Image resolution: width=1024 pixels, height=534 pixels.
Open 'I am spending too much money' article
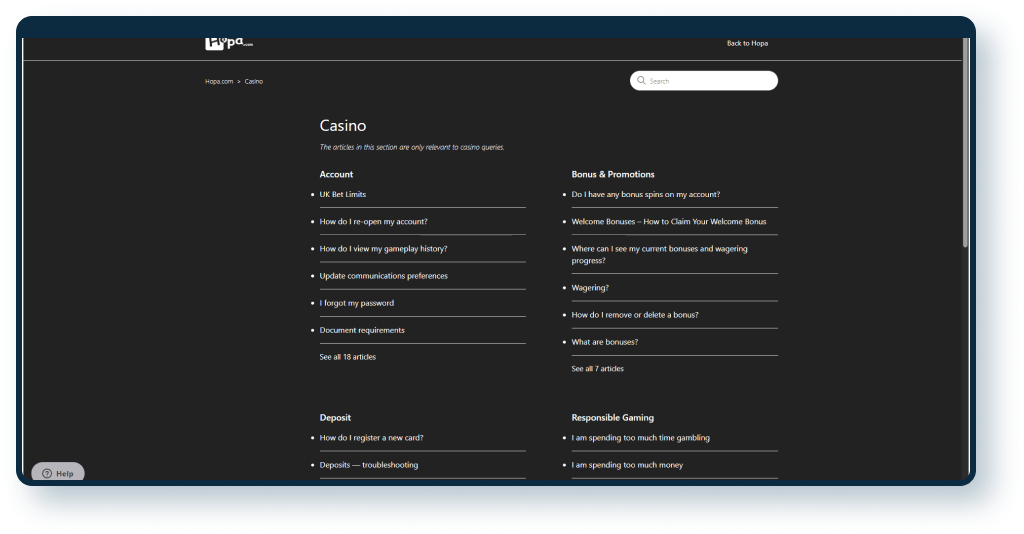pyautogui.click(x=627, y=464)
